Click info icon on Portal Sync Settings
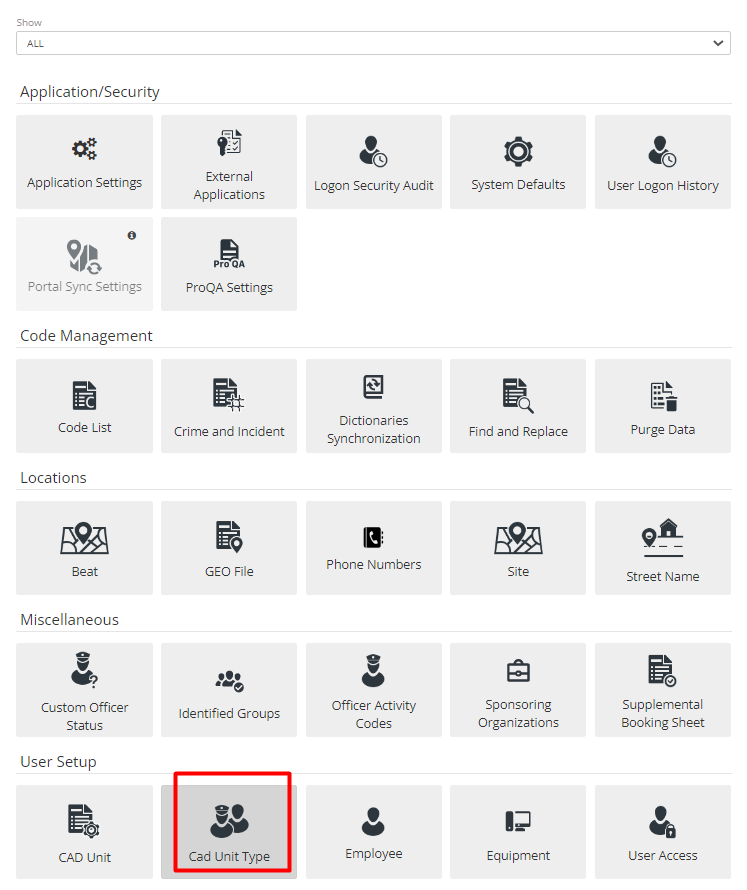The width and height of the screenshot is (747, 890). coord(132,235)
